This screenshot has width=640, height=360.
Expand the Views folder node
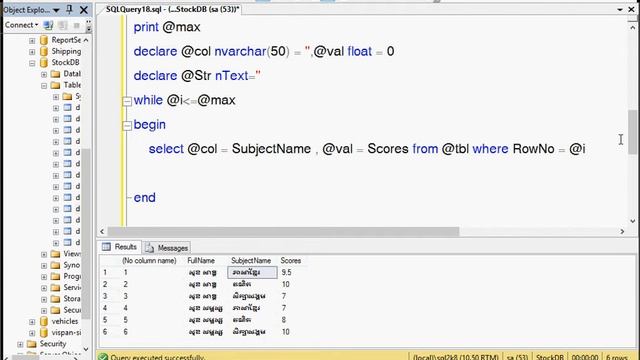[44, 254]
